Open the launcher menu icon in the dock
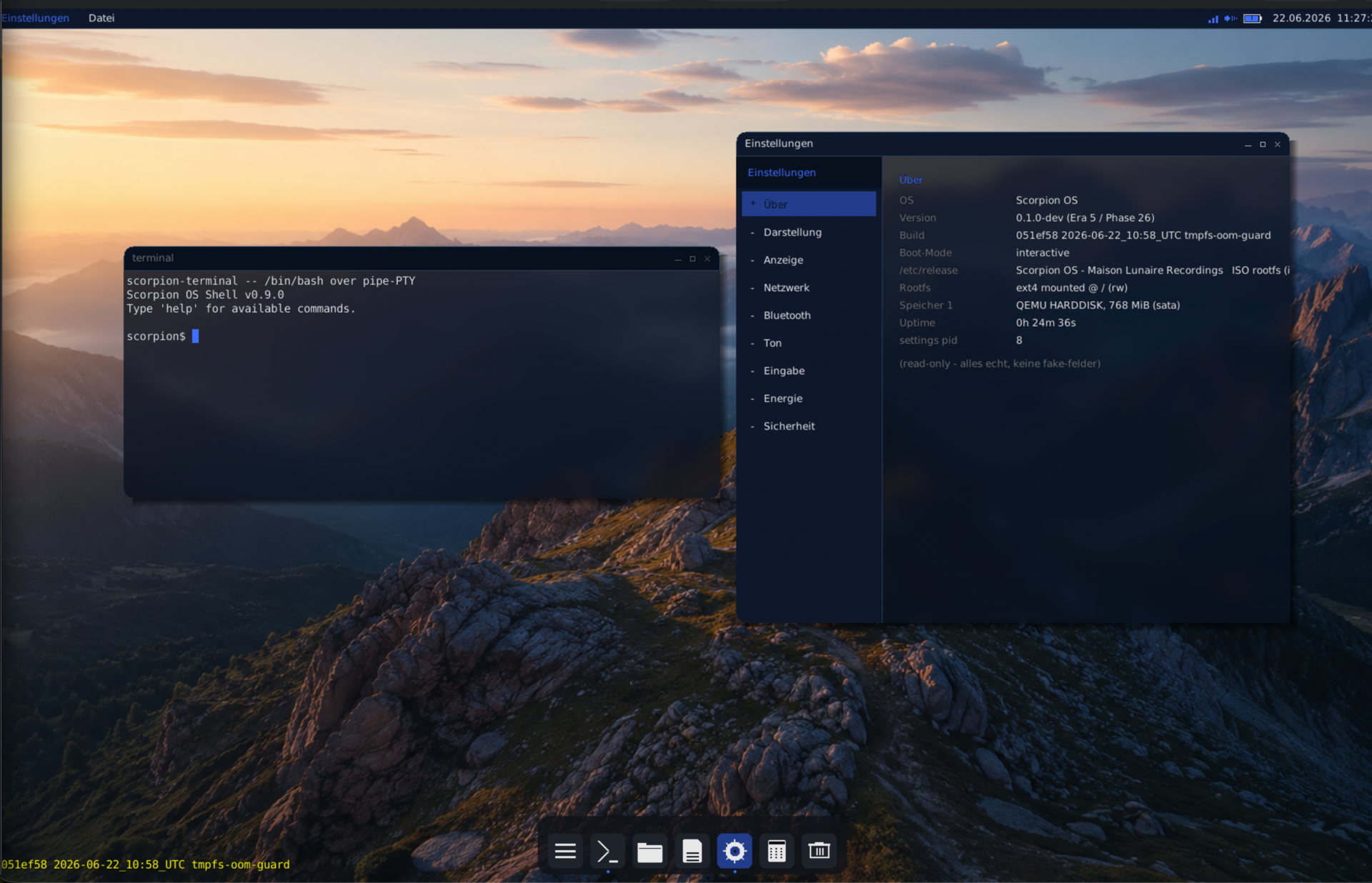Image resolution: width=1372 pixels, height=883 pixels. pyautogui.click(x=565, y=851)
